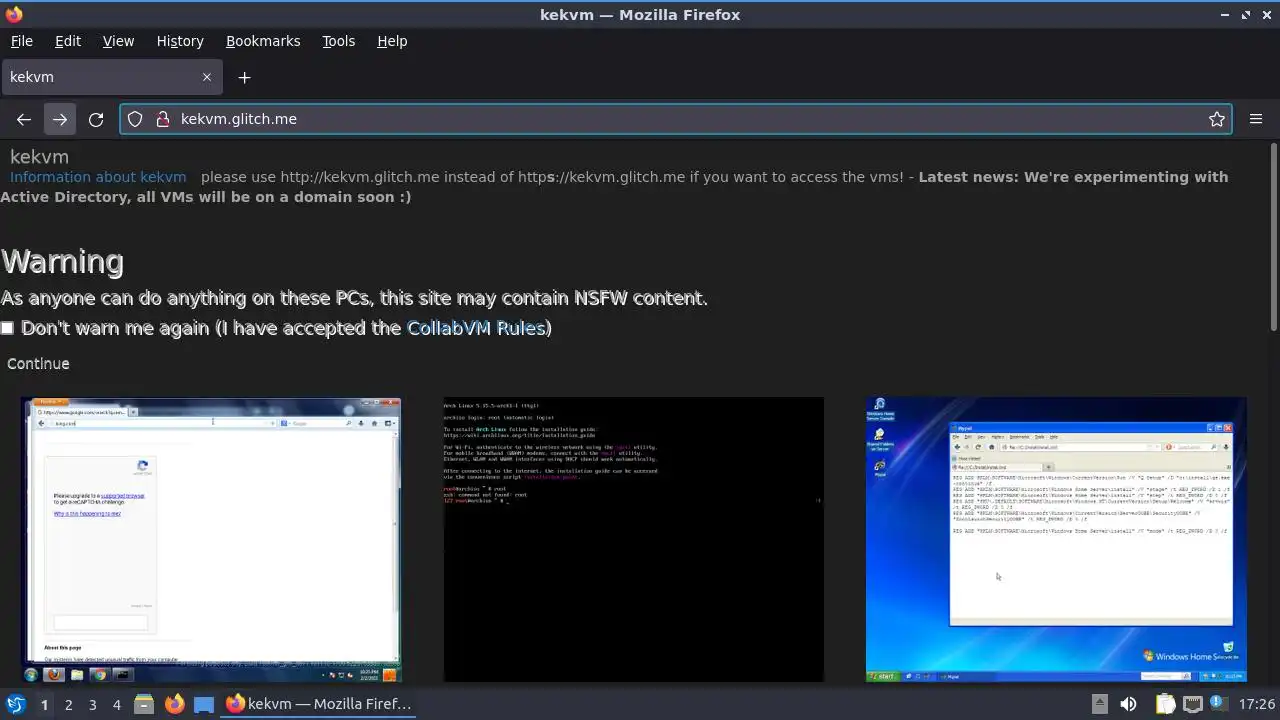
Task: Click the Continue button
Action: pos(38,364)
